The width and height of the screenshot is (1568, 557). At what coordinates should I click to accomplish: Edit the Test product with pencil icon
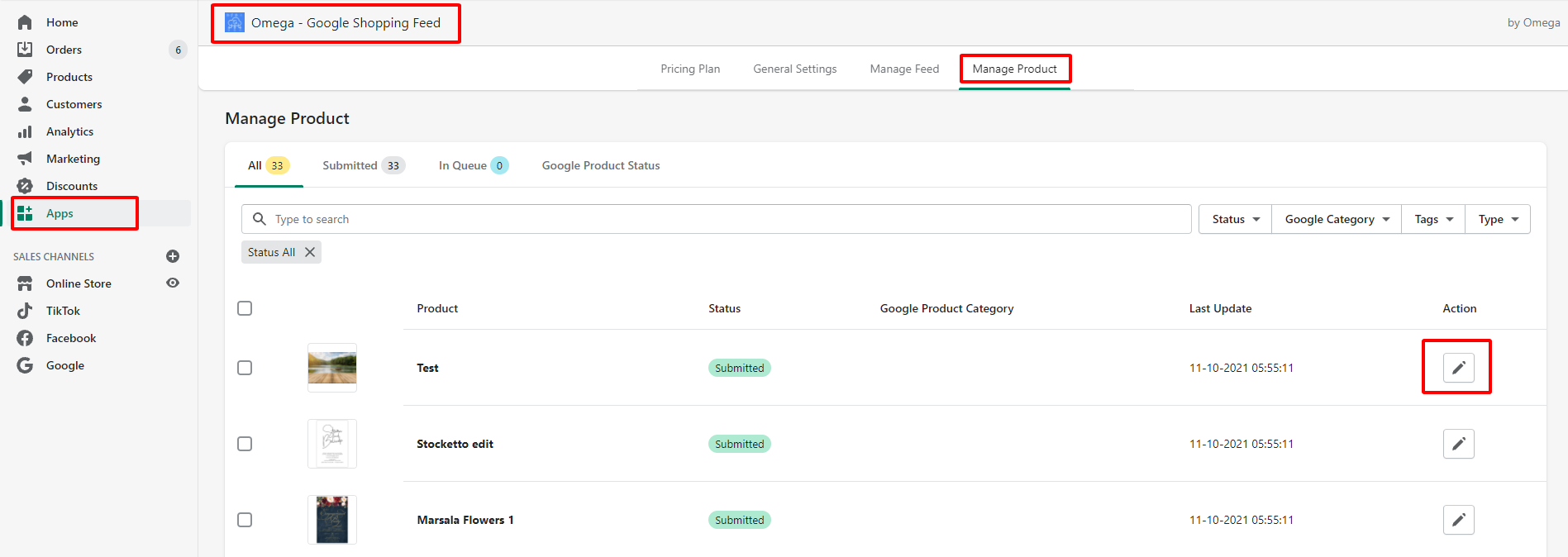(x=1459, y=368)
